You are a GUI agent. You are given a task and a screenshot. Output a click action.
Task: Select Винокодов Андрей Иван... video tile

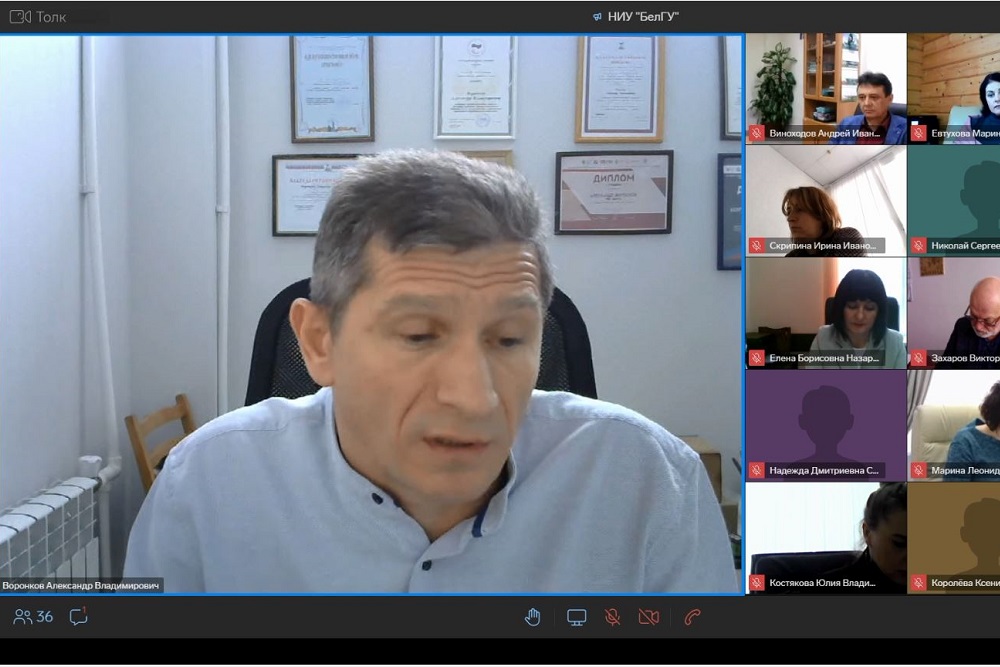coord(826,89)
